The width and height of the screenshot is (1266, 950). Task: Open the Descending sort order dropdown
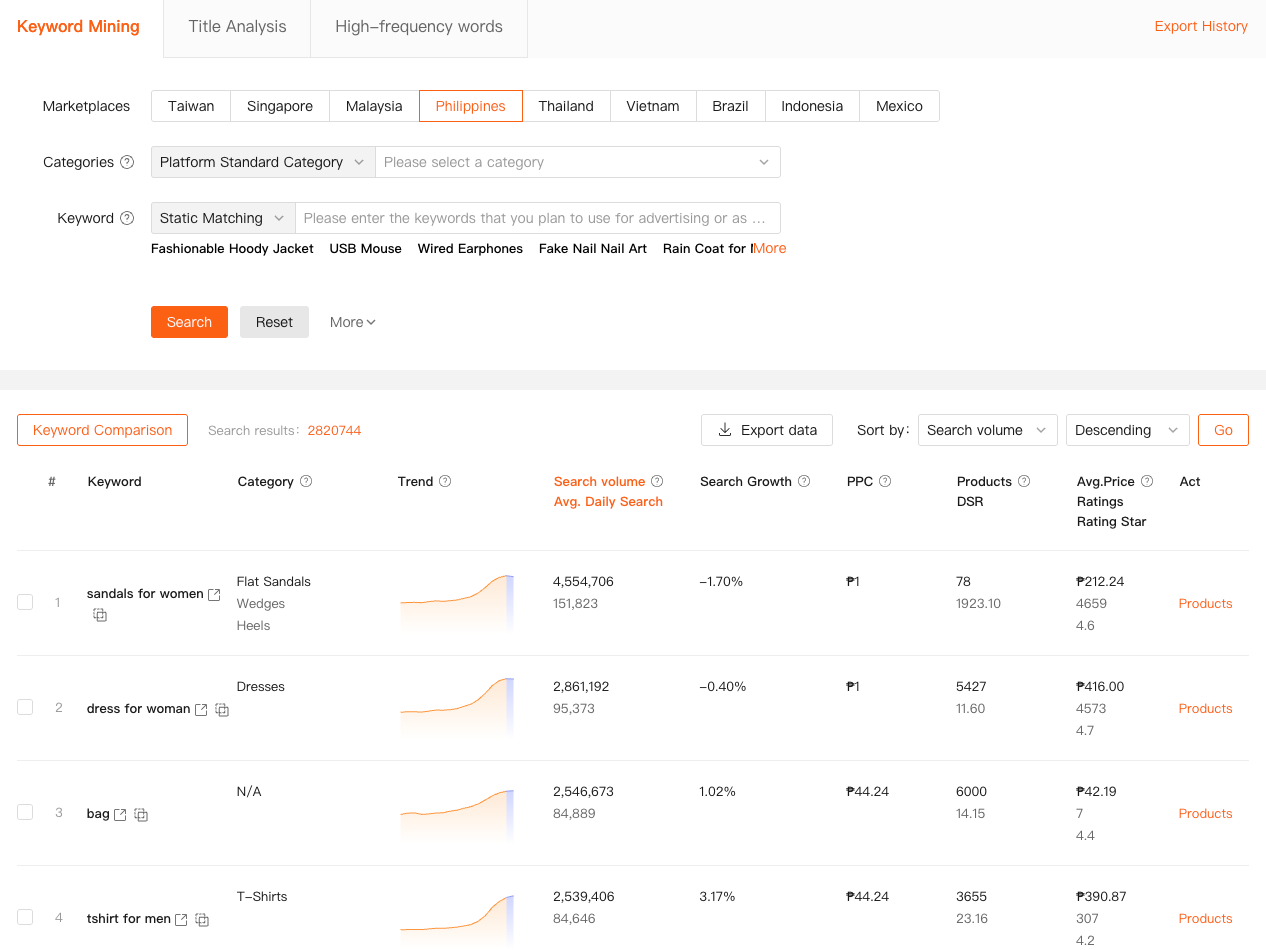coord(1127,430)
